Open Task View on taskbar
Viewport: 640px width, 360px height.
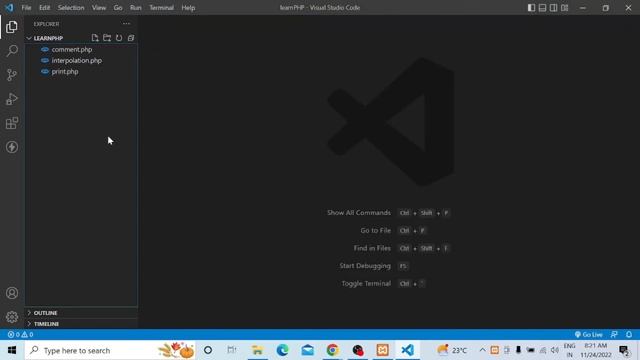pos(232,350)
